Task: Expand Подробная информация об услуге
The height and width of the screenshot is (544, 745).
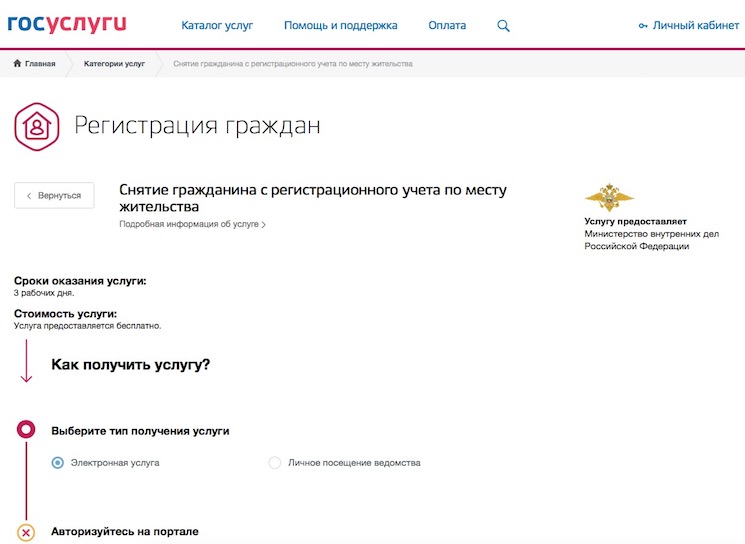Action: [x=192, y=225]
